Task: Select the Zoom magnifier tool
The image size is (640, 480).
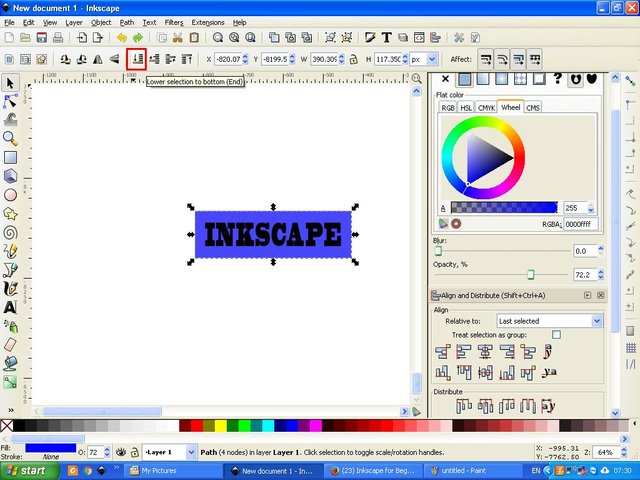Action: (10, 139)
